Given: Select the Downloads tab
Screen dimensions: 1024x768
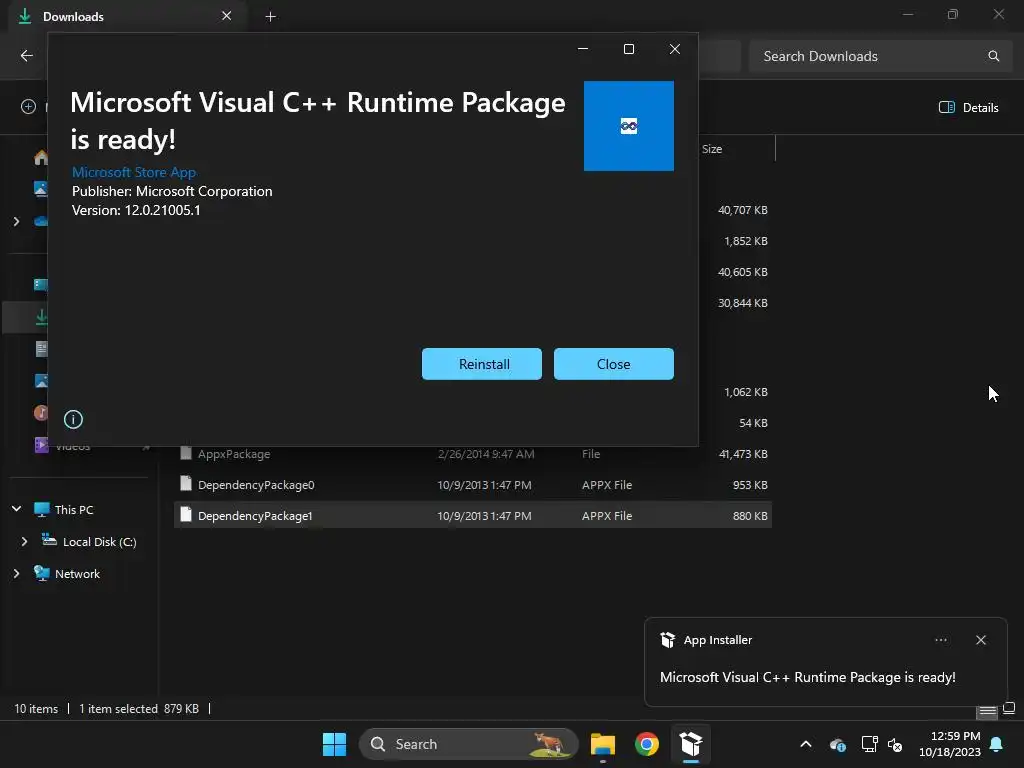Looking at the screenshot, I should click(127, 16).
